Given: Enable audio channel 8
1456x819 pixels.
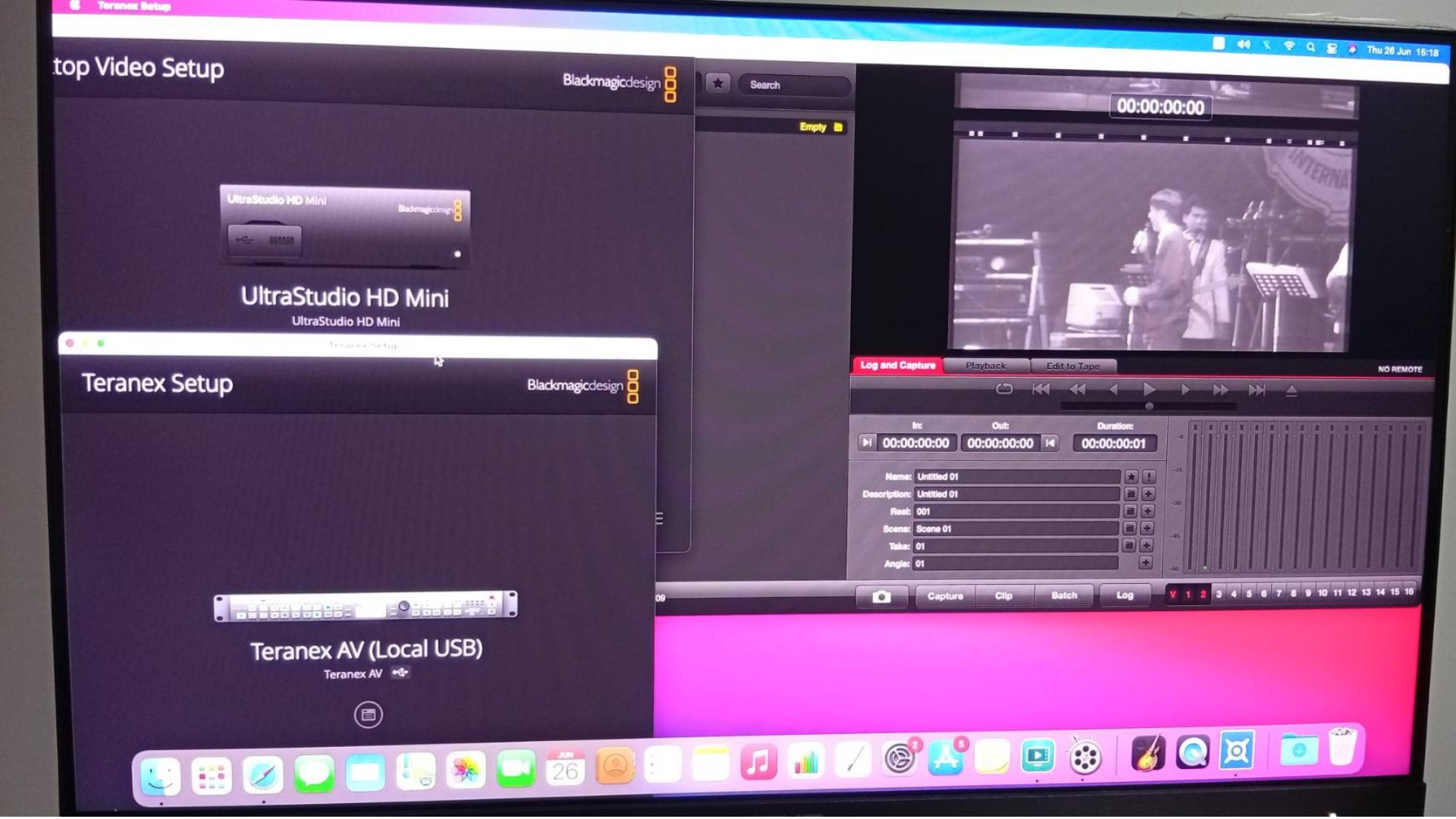Looking at the screenshot, I should tap(1294, 593).
